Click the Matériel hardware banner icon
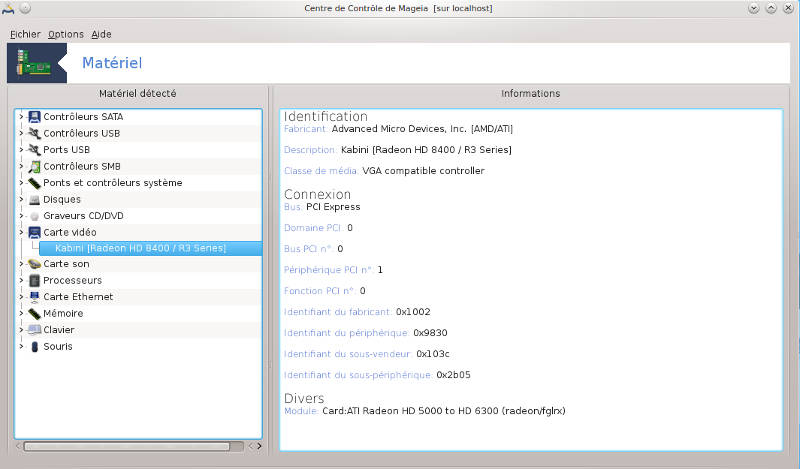The image size is (800, 469). pyautogui.click(x=37, y=63)
